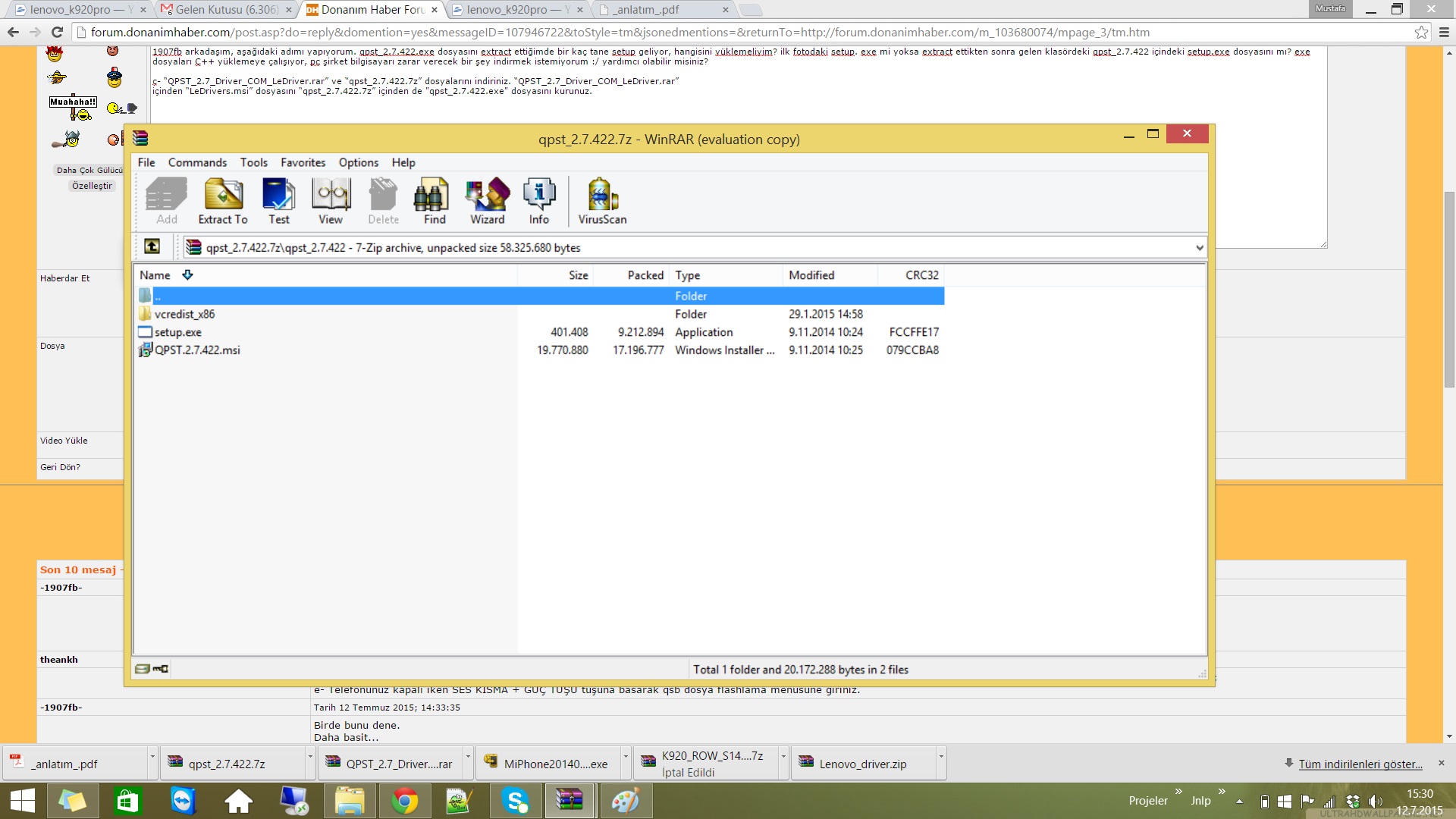Run VirusScan on the archive
The image size is (1456, 819).
tap(603, 201)
